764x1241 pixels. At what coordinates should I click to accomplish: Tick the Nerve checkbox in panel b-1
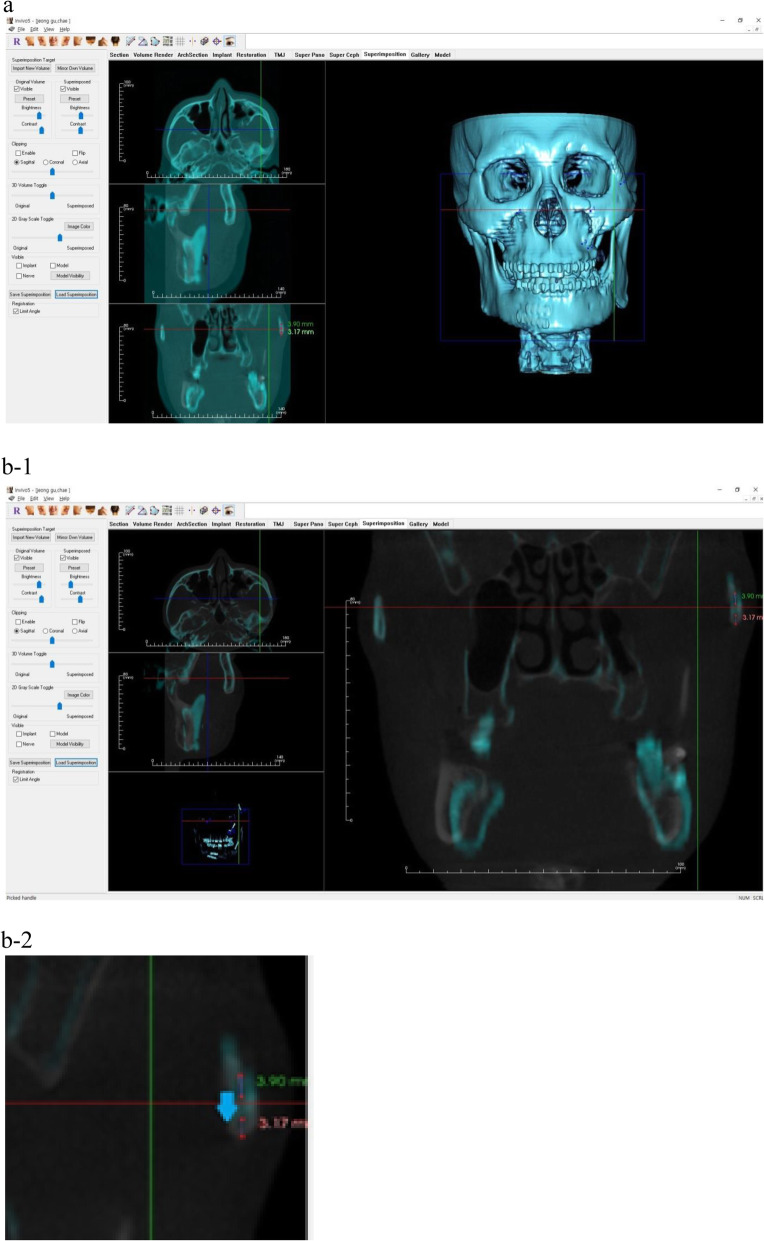(17, 743)
